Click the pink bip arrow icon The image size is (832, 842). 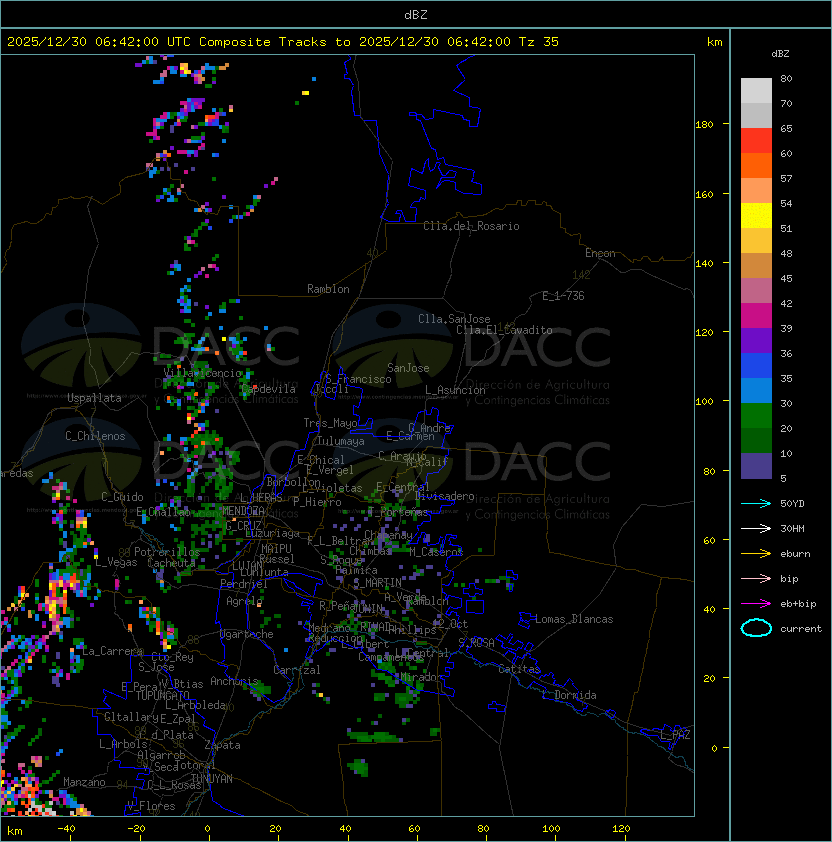(756, 578)
